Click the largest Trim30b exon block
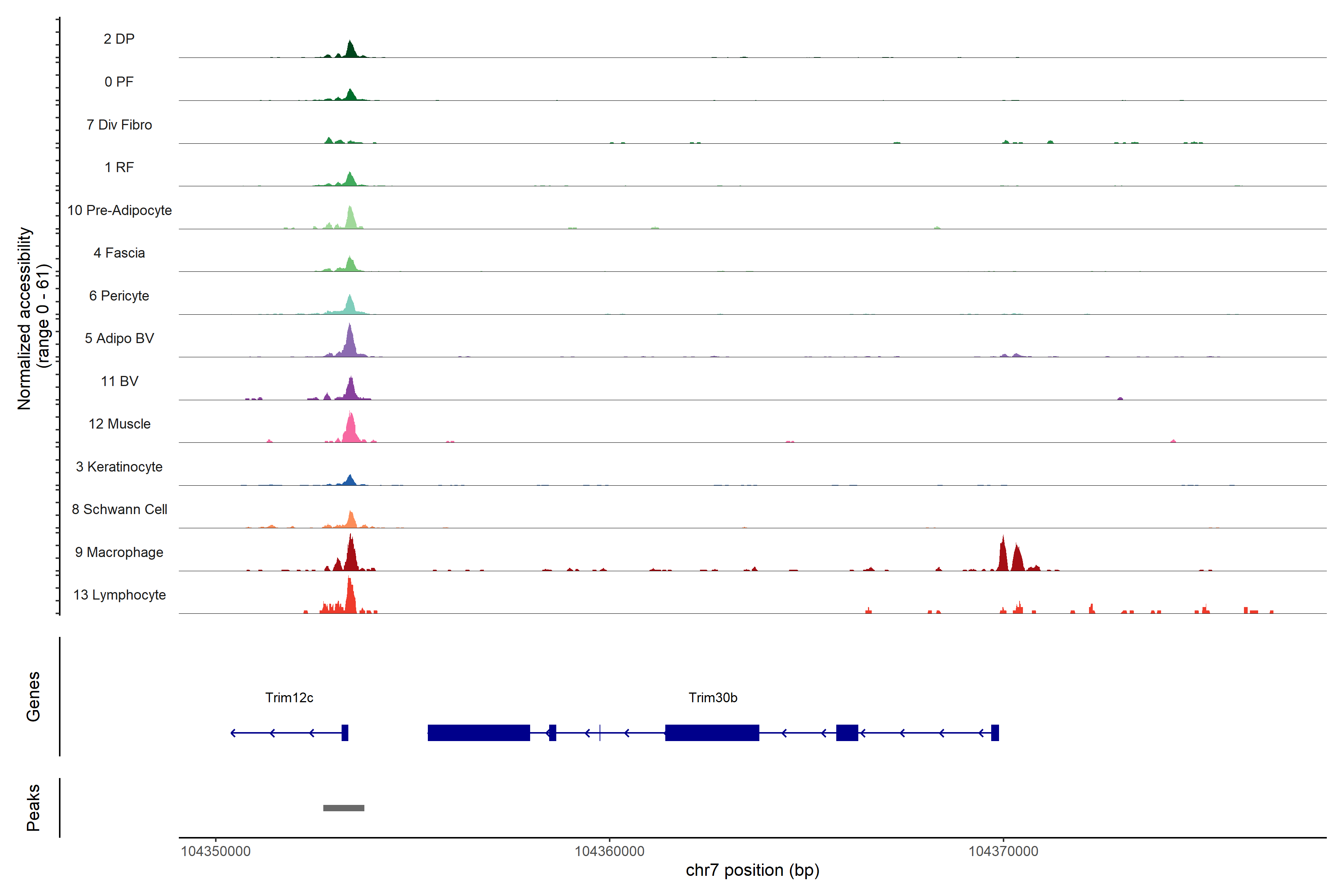 coord(479,732)
